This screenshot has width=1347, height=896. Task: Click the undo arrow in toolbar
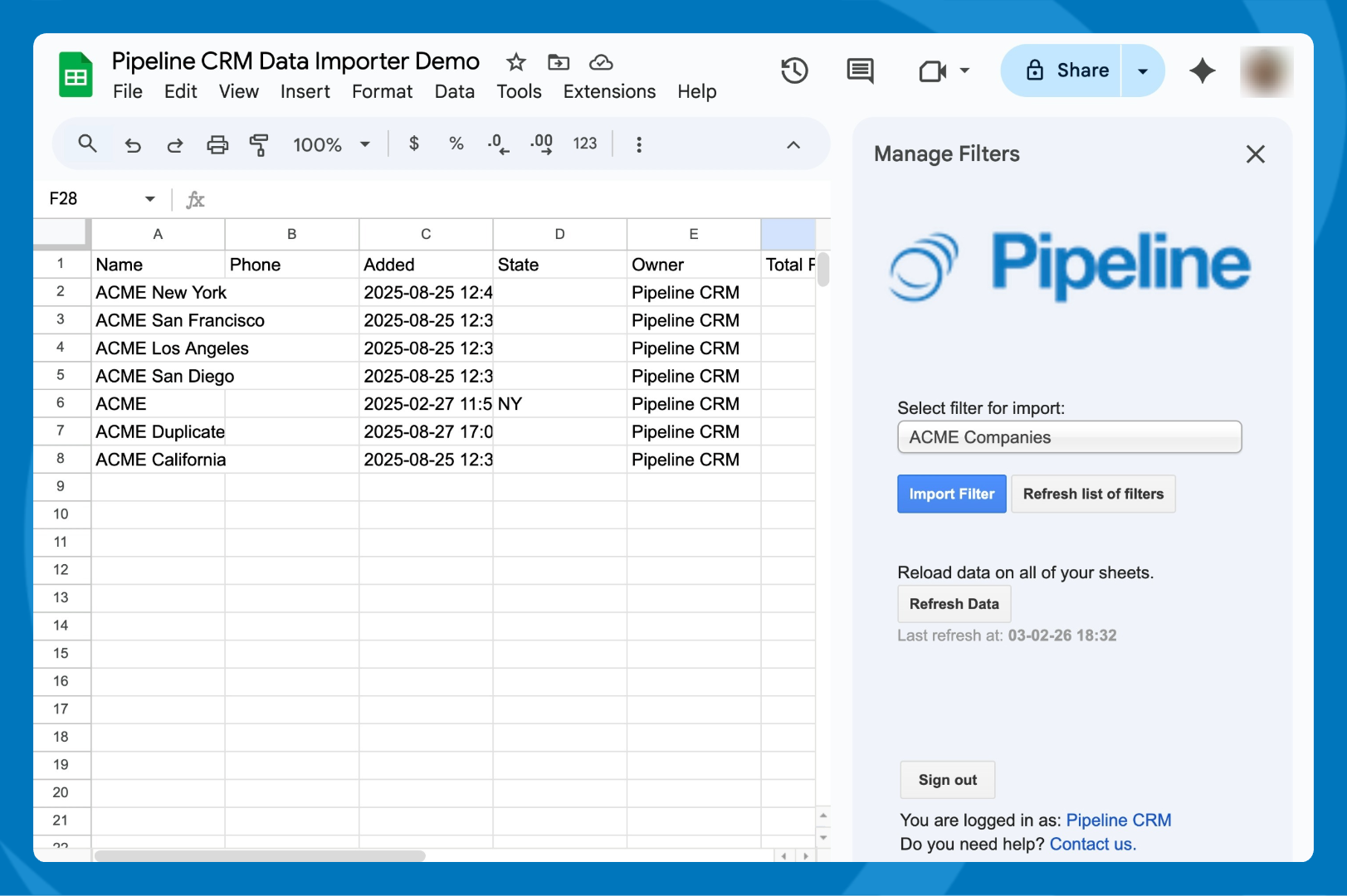pyautogui.click(x=133, y=145)
